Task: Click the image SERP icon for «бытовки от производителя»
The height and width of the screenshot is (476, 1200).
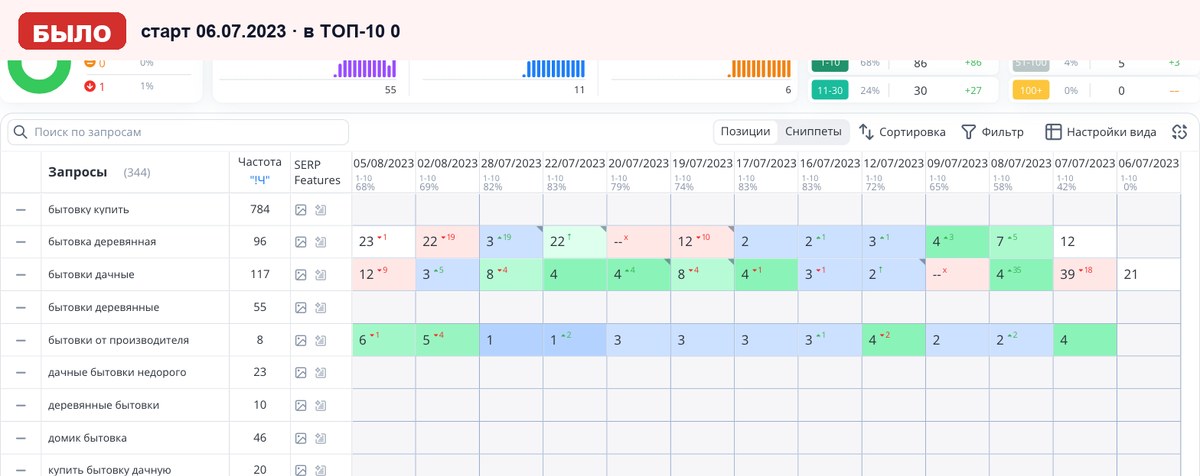Action: tap(301, 340)
